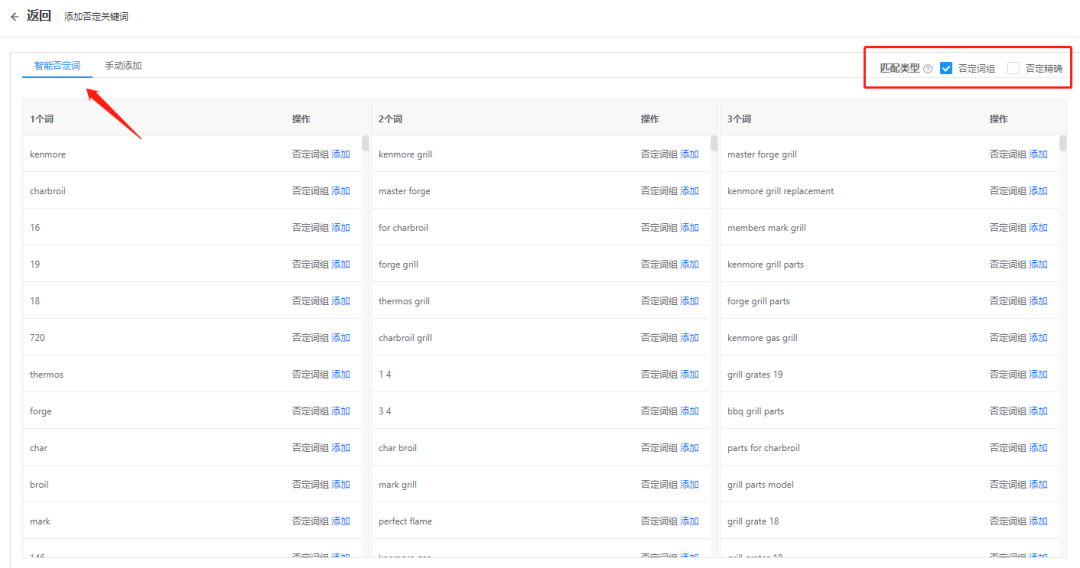
Task: Click the back arrow icon
Action: pyautogui.click(x=14, y=17)
